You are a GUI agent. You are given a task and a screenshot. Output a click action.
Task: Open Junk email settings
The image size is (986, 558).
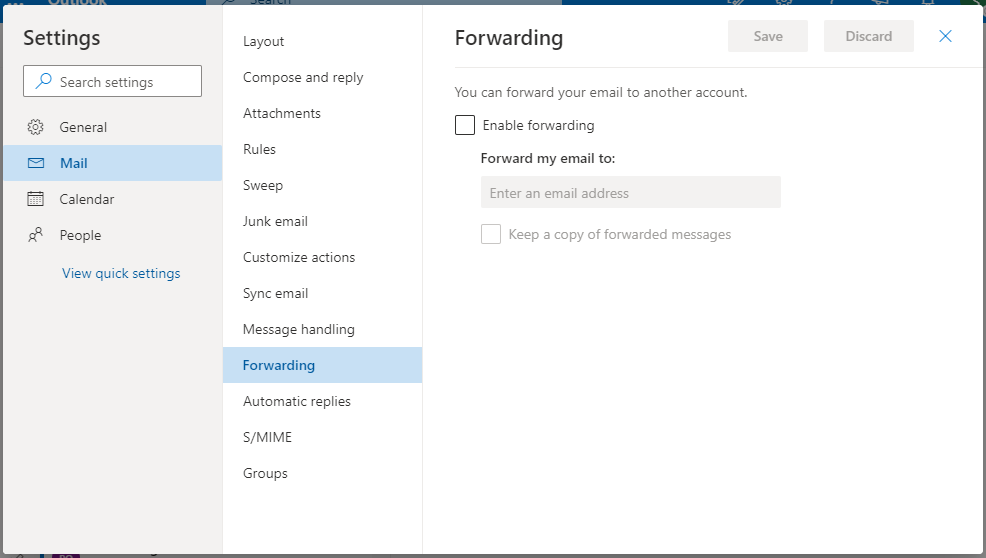click(275, 221)
